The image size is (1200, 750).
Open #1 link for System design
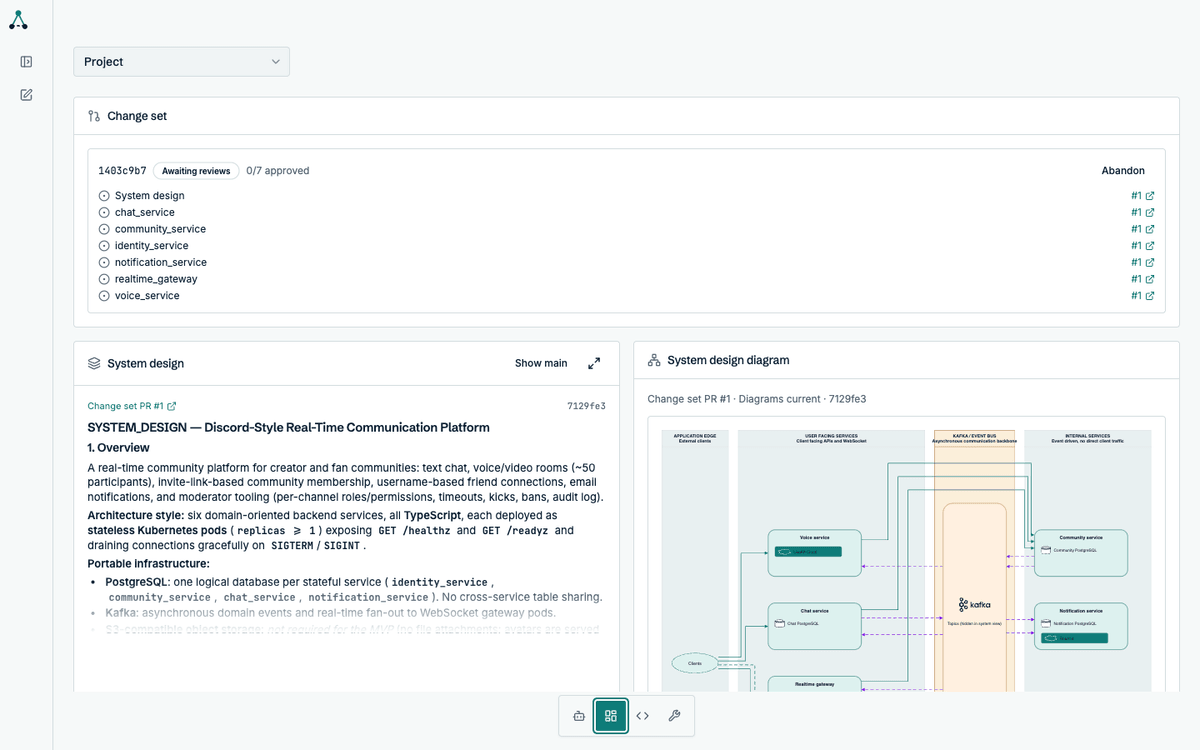click(1143, 196)
